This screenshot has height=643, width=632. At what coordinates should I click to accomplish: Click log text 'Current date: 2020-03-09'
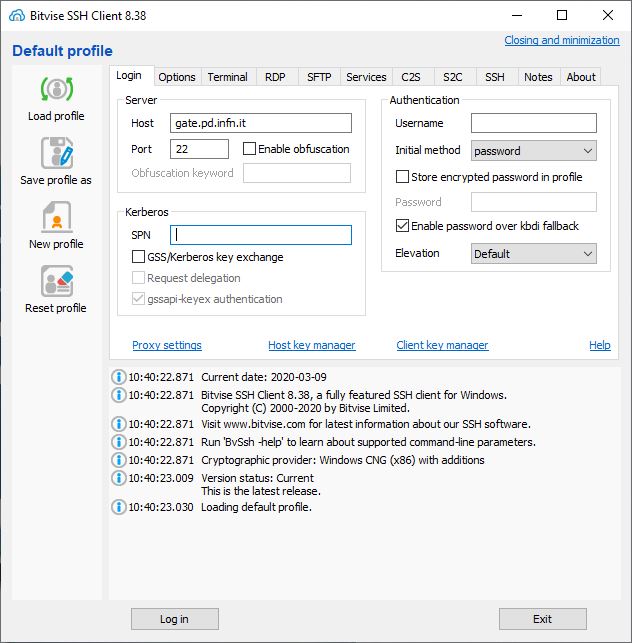(264, 377)
